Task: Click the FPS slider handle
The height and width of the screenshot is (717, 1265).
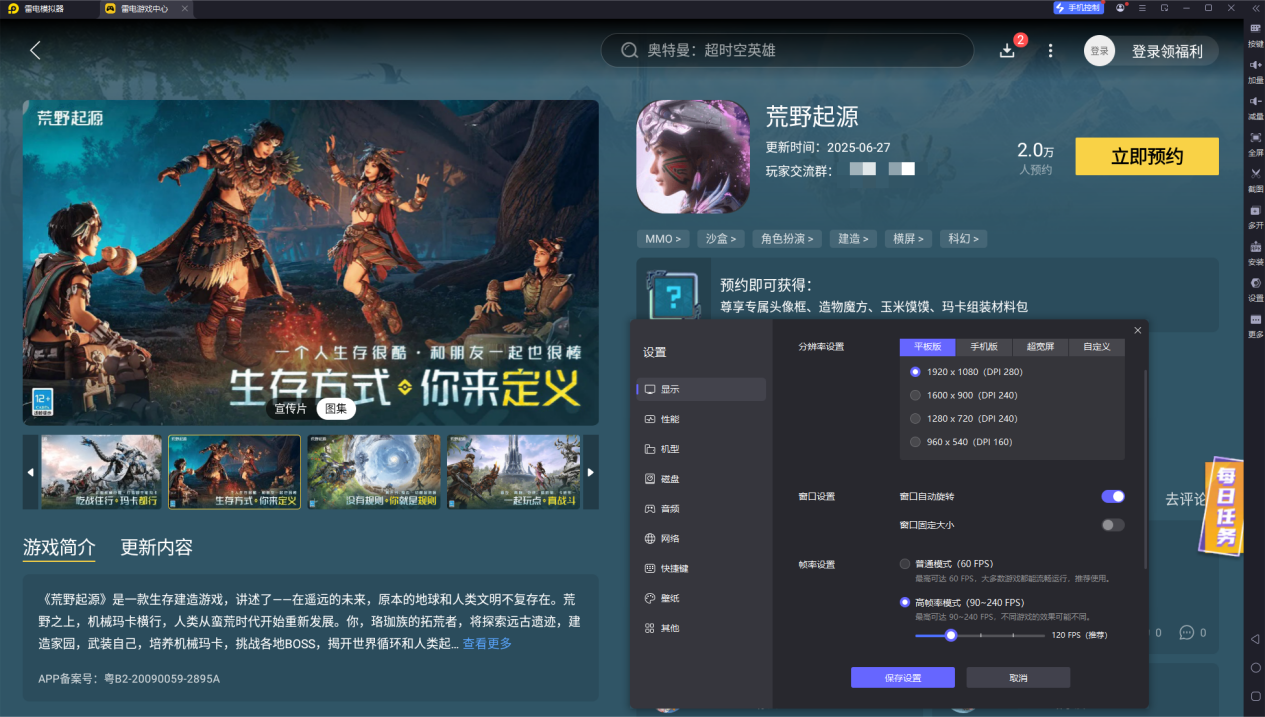Action: click(x=951, y=635)
